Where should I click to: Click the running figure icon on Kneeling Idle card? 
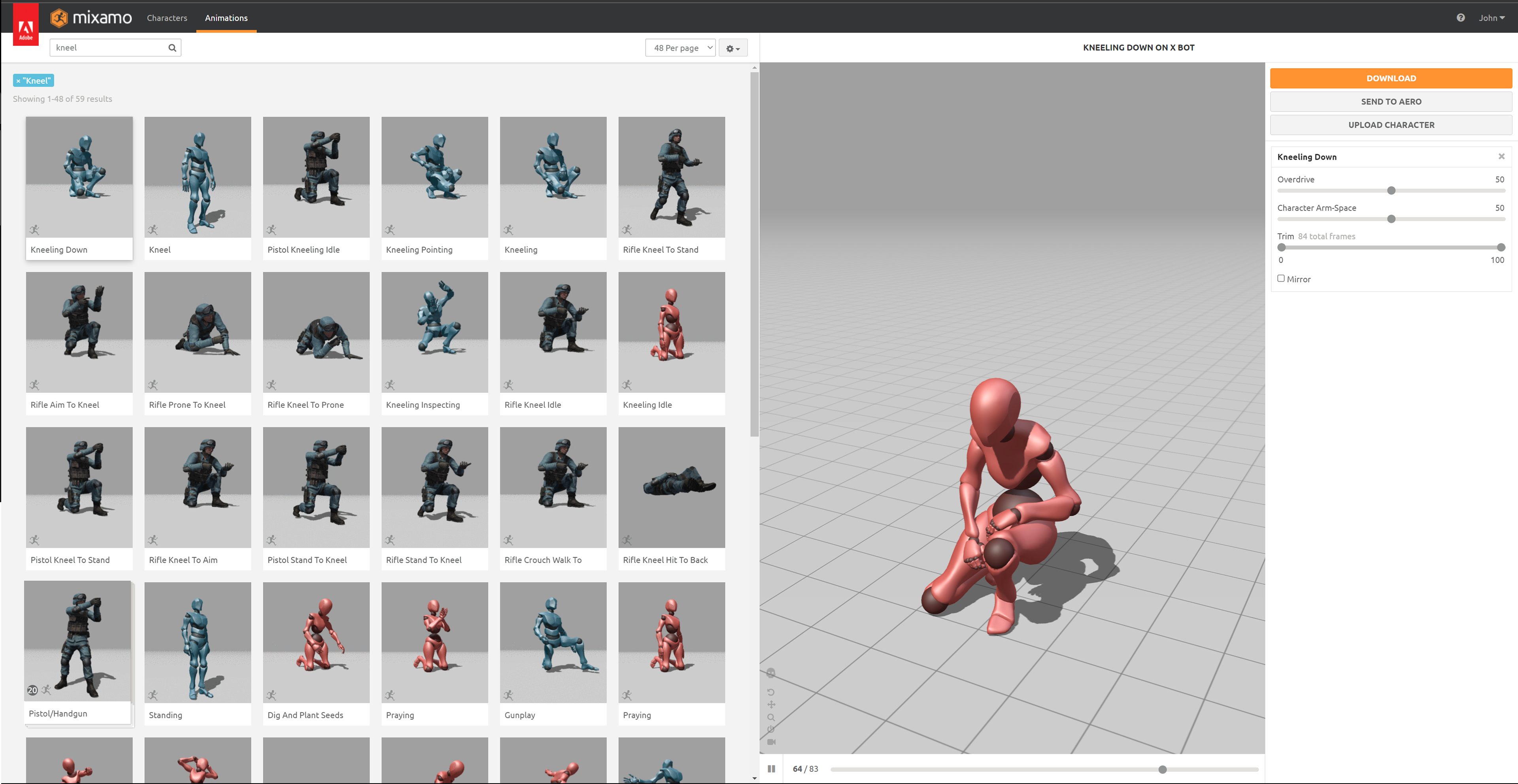[x=627, y=384]
